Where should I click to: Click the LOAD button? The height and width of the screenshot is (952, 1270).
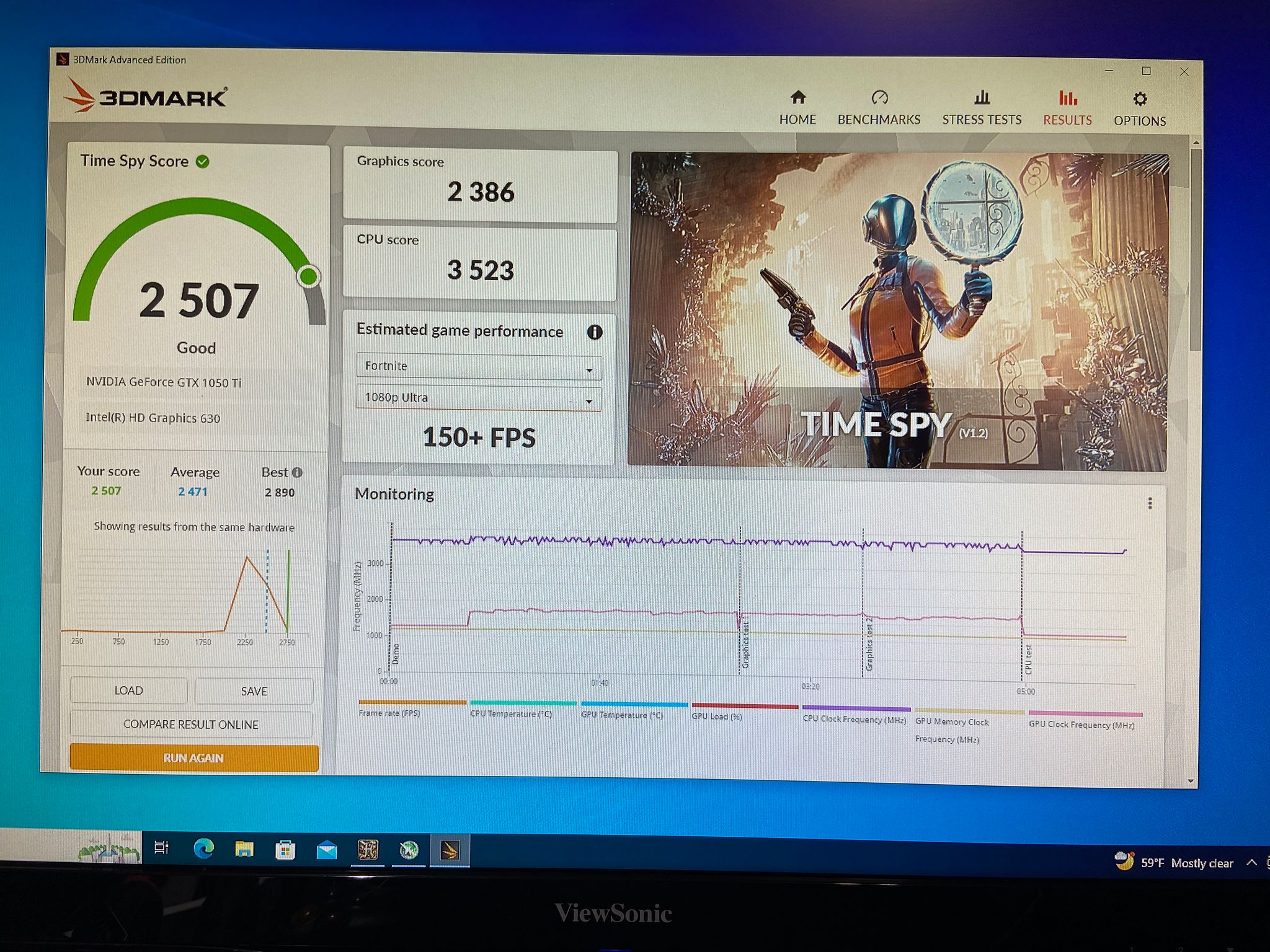(128, 690)
